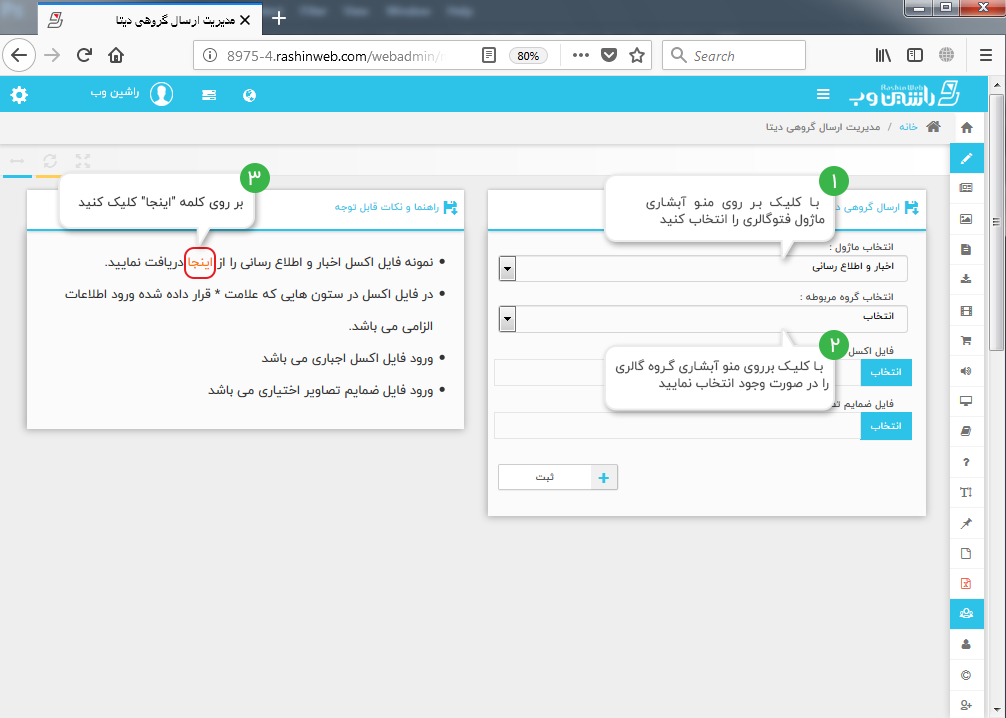Click the horizontal arrows icon in toolbar strip
1006x718 pixels.
click(17, 160)
